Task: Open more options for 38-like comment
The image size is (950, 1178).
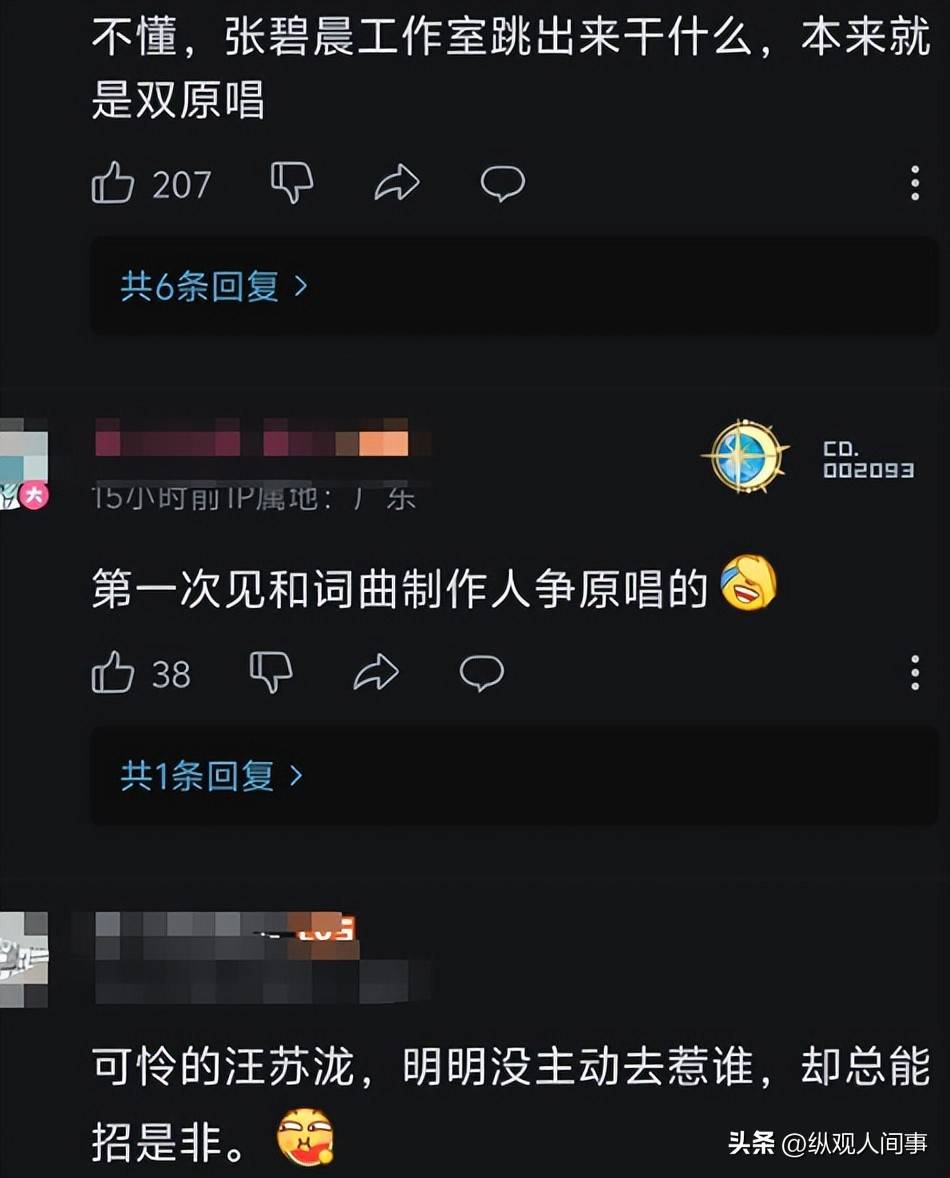Action: tap(915, 672)
